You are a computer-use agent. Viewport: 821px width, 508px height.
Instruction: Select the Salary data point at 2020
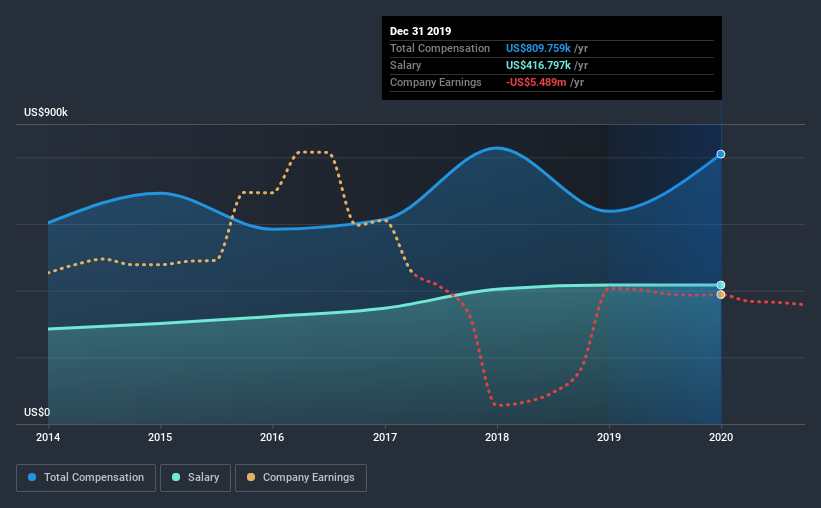pyautogui.click(x=721, y=285)
